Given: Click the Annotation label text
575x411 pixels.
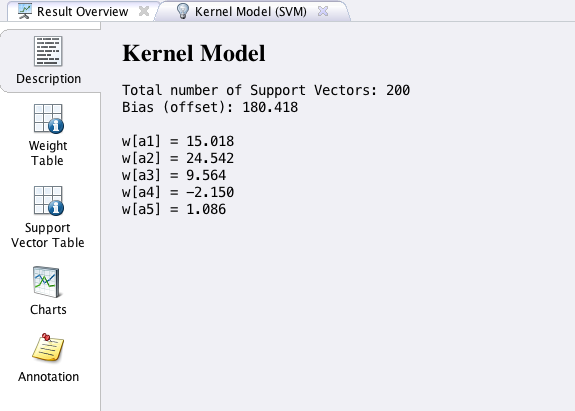Looking at the screenshot, I should coord(48,377).
